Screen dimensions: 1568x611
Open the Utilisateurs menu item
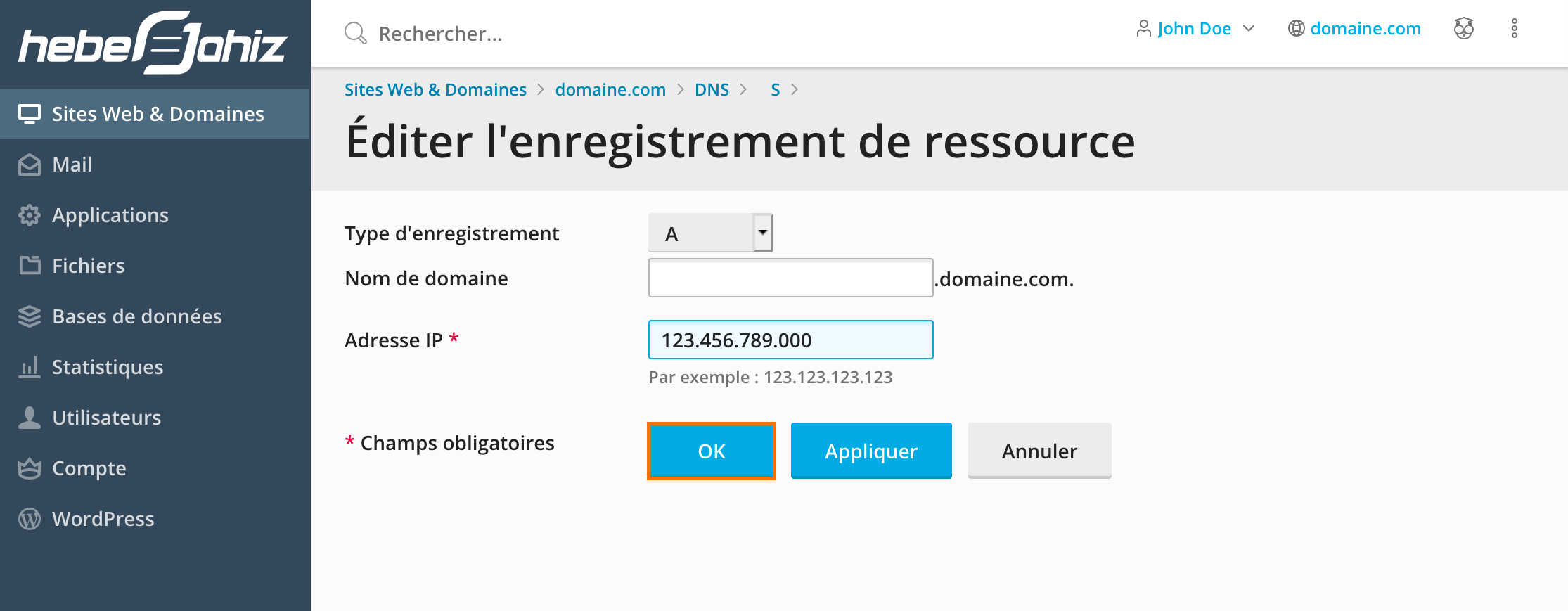coord(155,418)
